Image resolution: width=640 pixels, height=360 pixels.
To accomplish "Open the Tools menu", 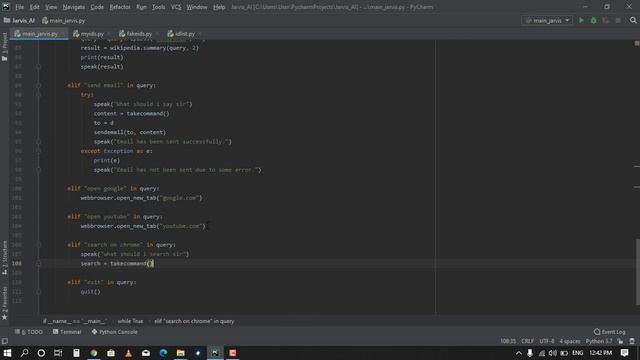I will [158, 7].
